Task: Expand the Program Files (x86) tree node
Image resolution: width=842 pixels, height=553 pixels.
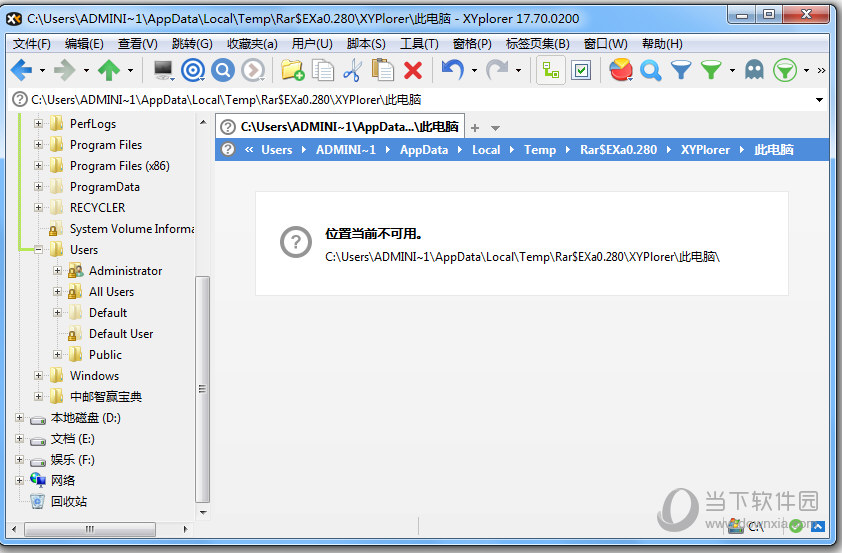Action: click(38, 166)
